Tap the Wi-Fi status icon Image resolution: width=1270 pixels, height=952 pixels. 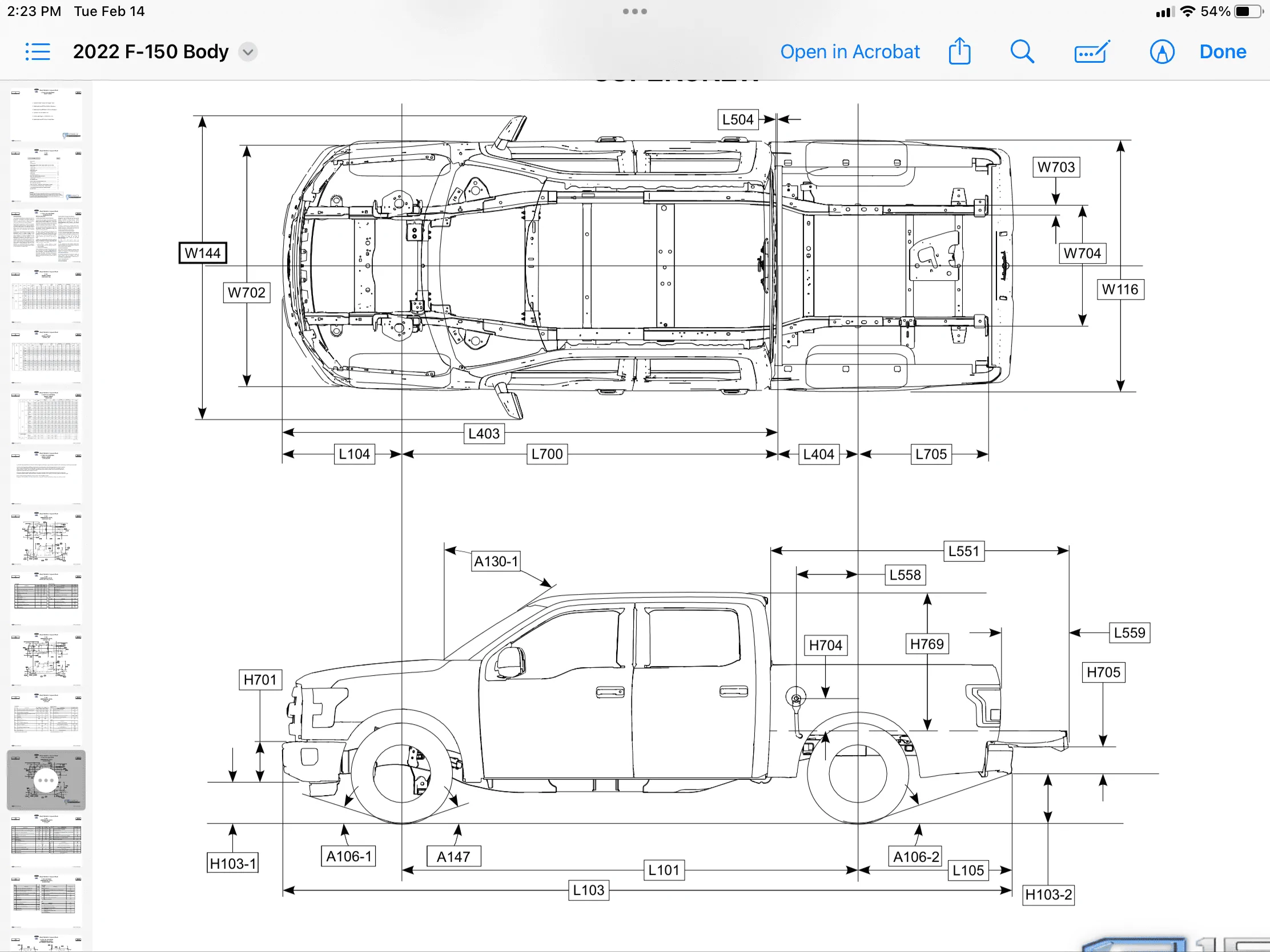click(x=1187, y=11)
